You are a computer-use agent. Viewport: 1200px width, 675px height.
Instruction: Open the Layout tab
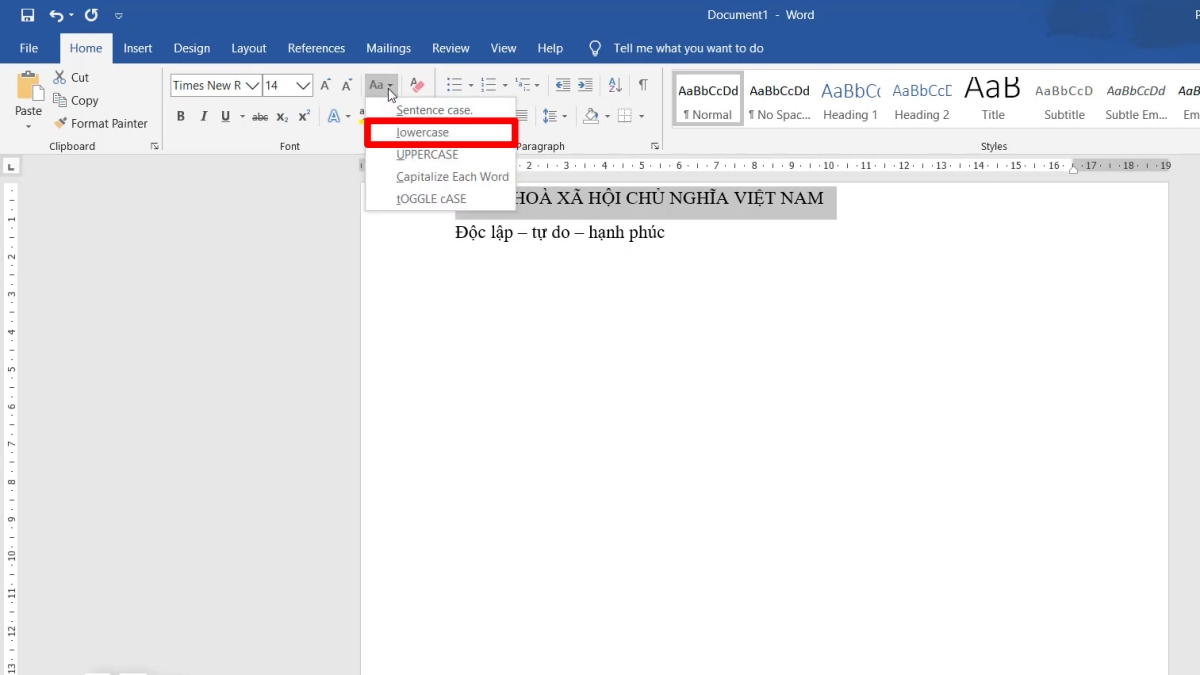point(249,48)
